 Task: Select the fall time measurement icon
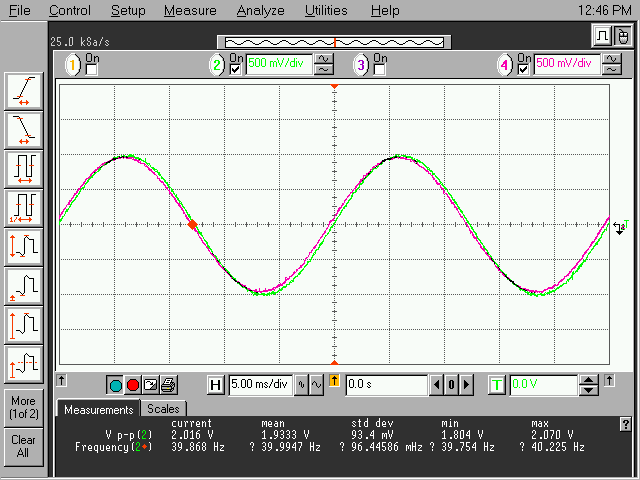click(x=24, y=130)
